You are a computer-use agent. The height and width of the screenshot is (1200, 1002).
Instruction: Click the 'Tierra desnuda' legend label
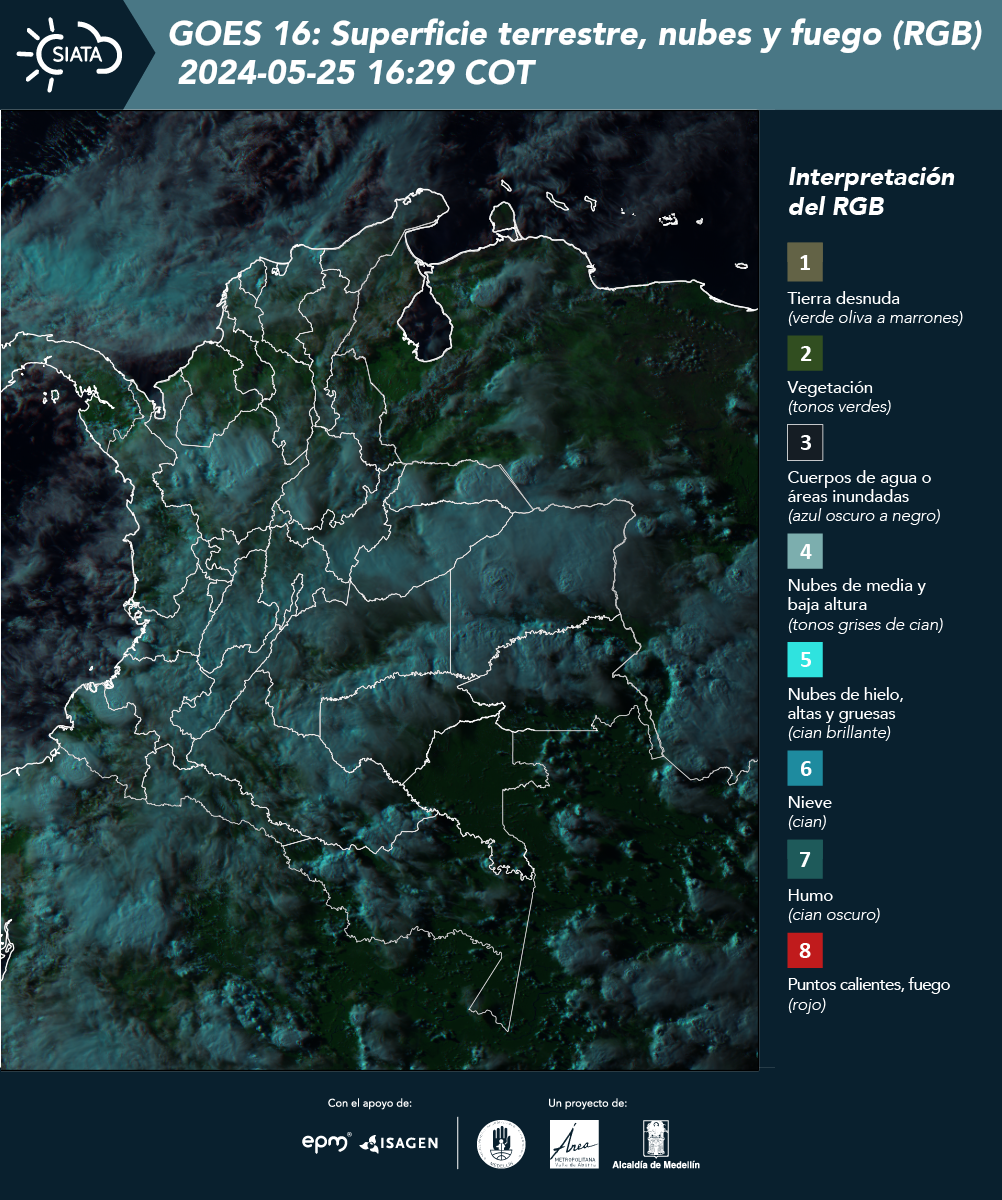coord(844,298)
